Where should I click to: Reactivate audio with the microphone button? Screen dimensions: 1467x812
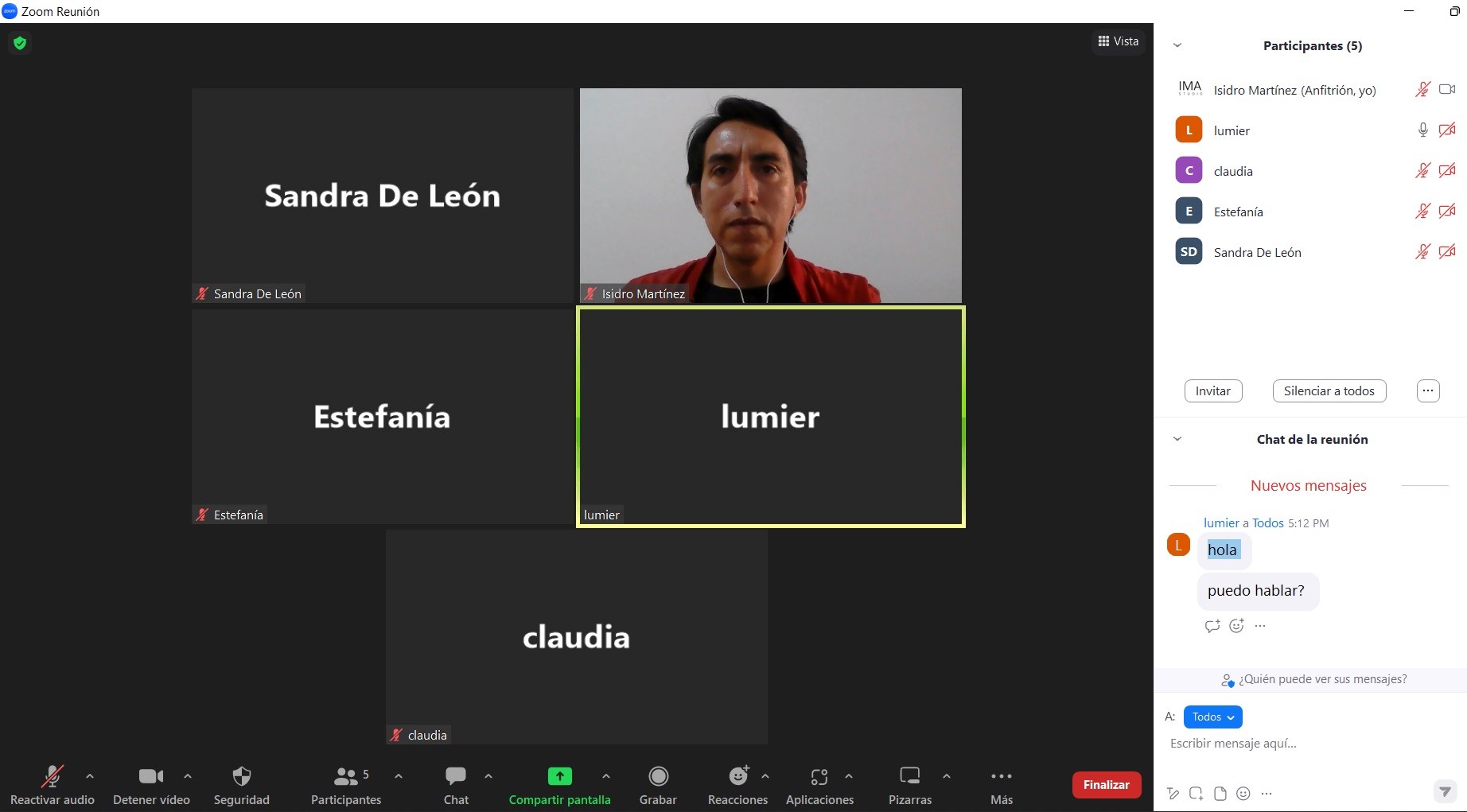[x=52, y=776]
